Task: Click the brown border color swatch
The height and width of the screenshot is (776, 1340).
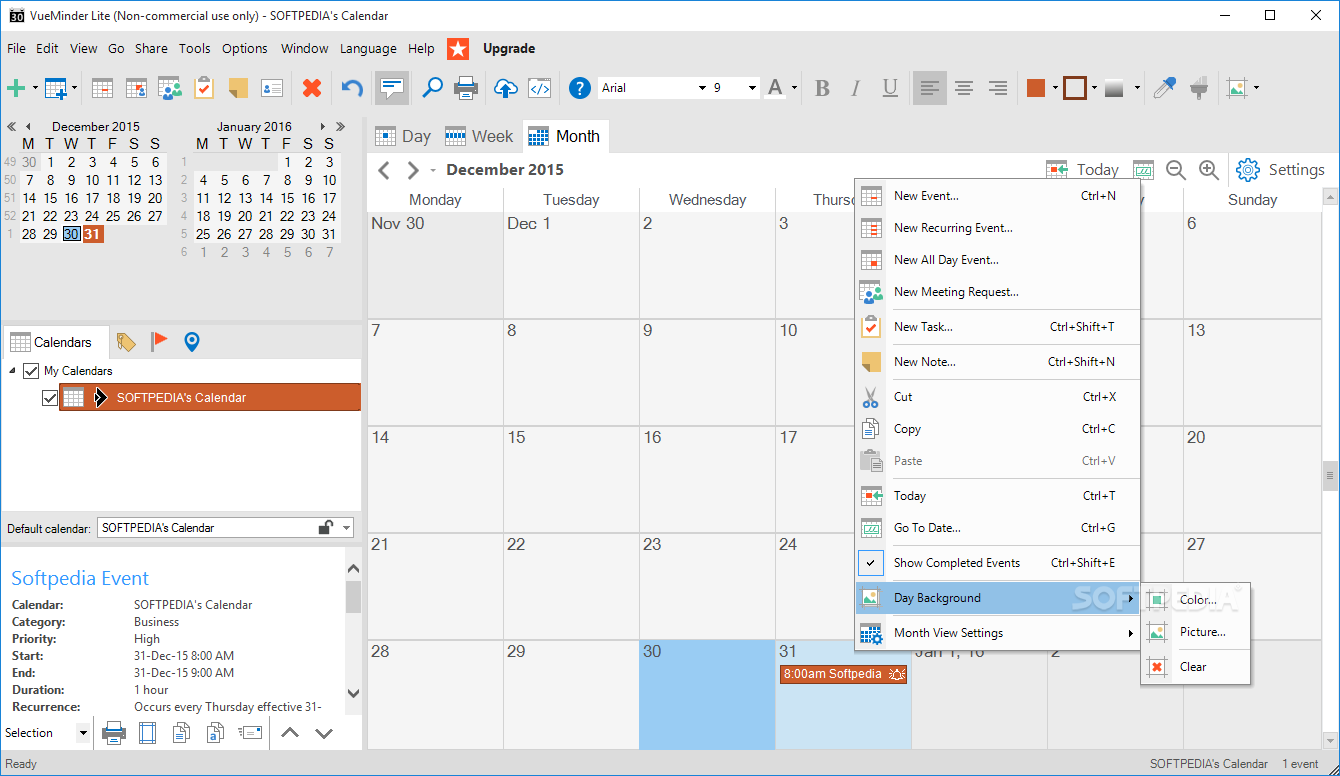Action: pyautogui.click(x=1075, y=88)
